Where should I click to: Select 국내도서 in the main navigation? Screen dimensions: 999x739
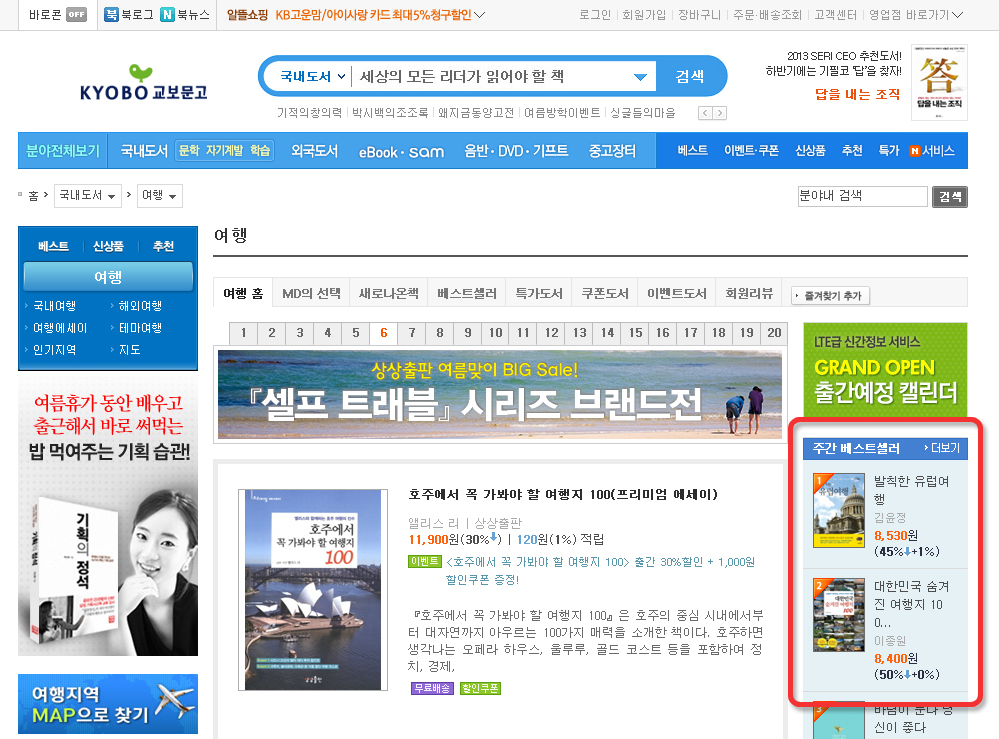[x=144, y=151]
